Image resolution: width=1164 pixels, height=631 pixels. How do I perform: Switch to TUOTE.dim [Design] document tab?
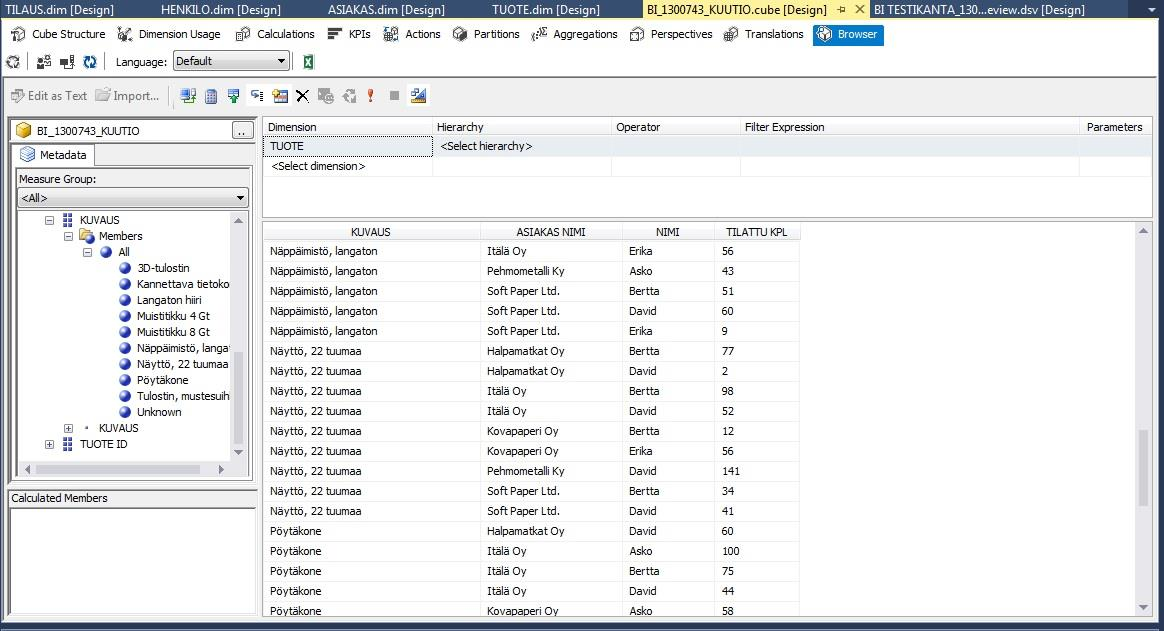coord(546,10)
